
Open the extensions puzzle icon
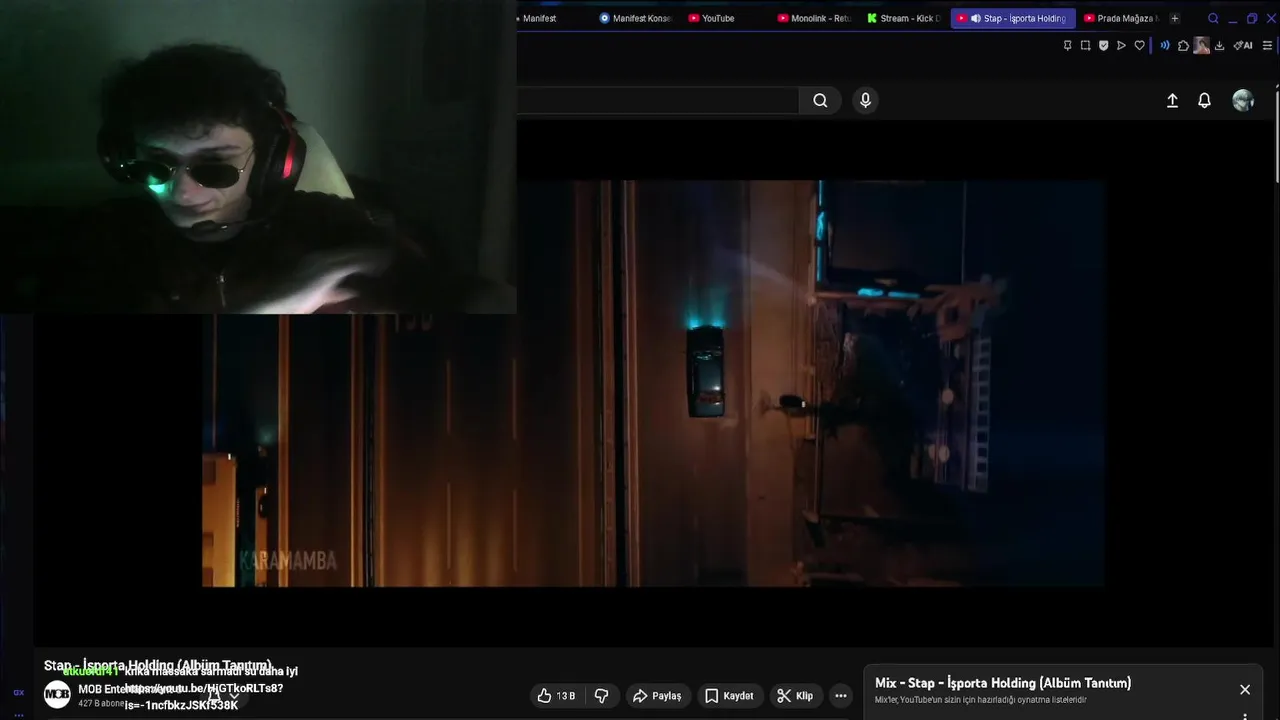click(x=1183, y=45)
